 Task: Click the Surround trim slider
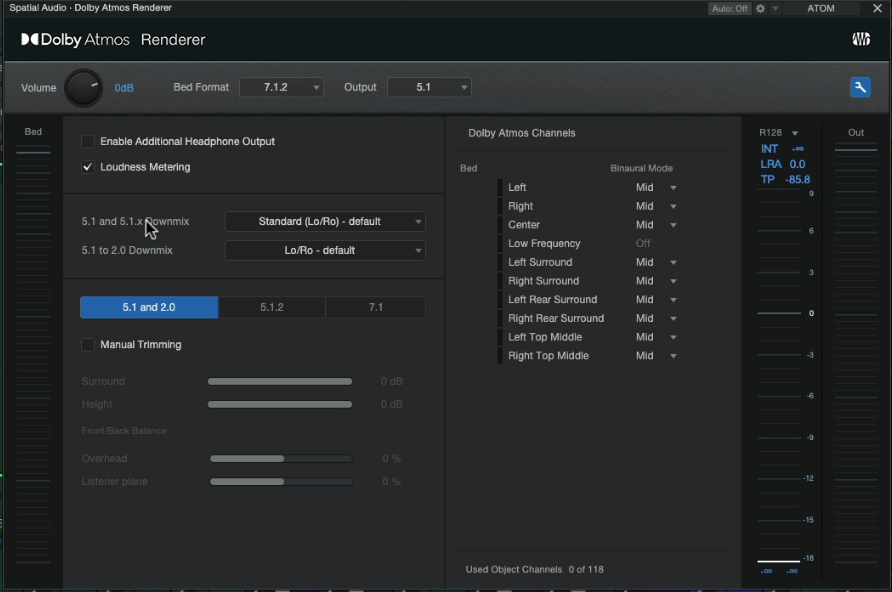coord(280,382)
